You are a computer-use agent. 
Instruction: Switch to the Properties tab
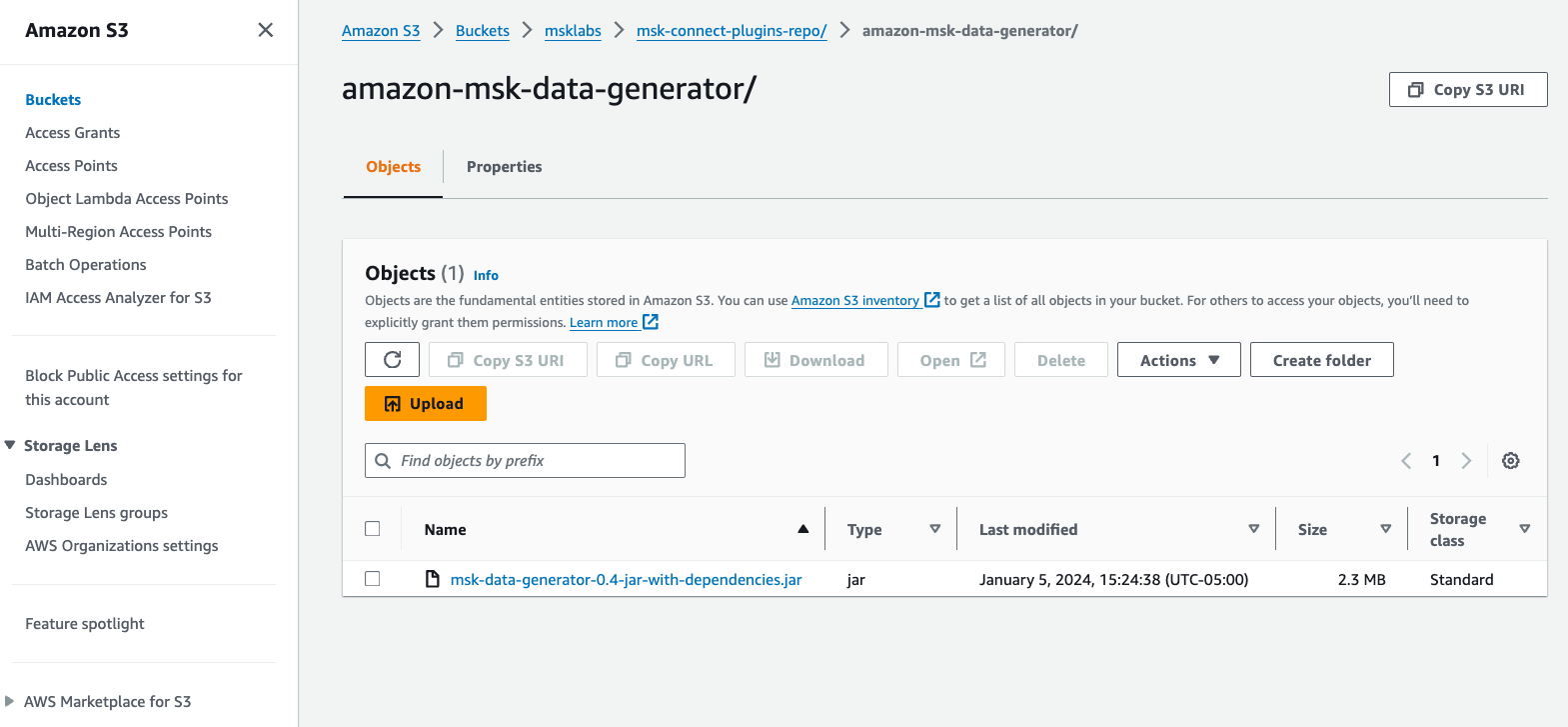tap(504, 167)
